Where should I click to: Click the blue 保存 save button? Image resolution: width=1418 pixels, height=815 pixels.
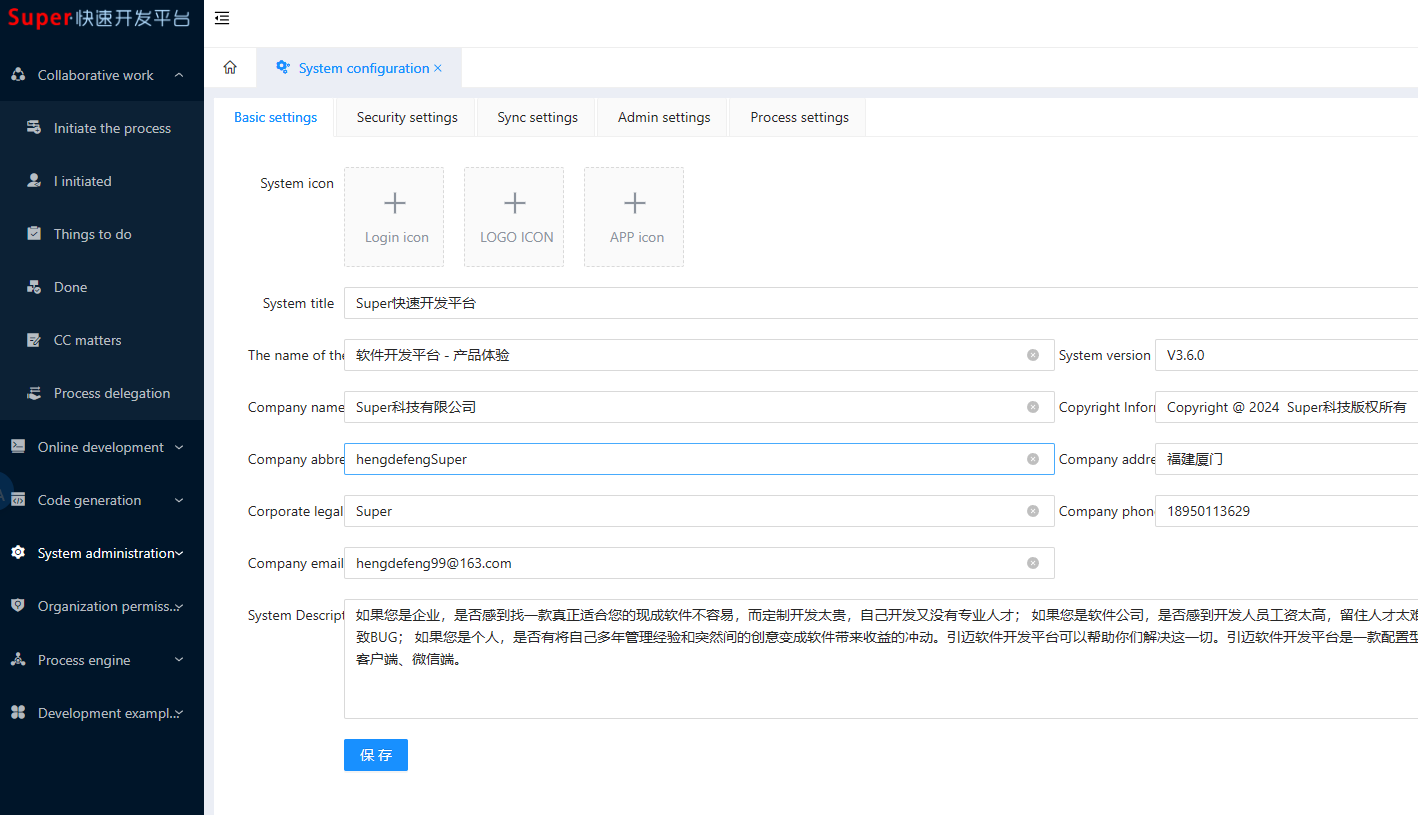(376, 755)
